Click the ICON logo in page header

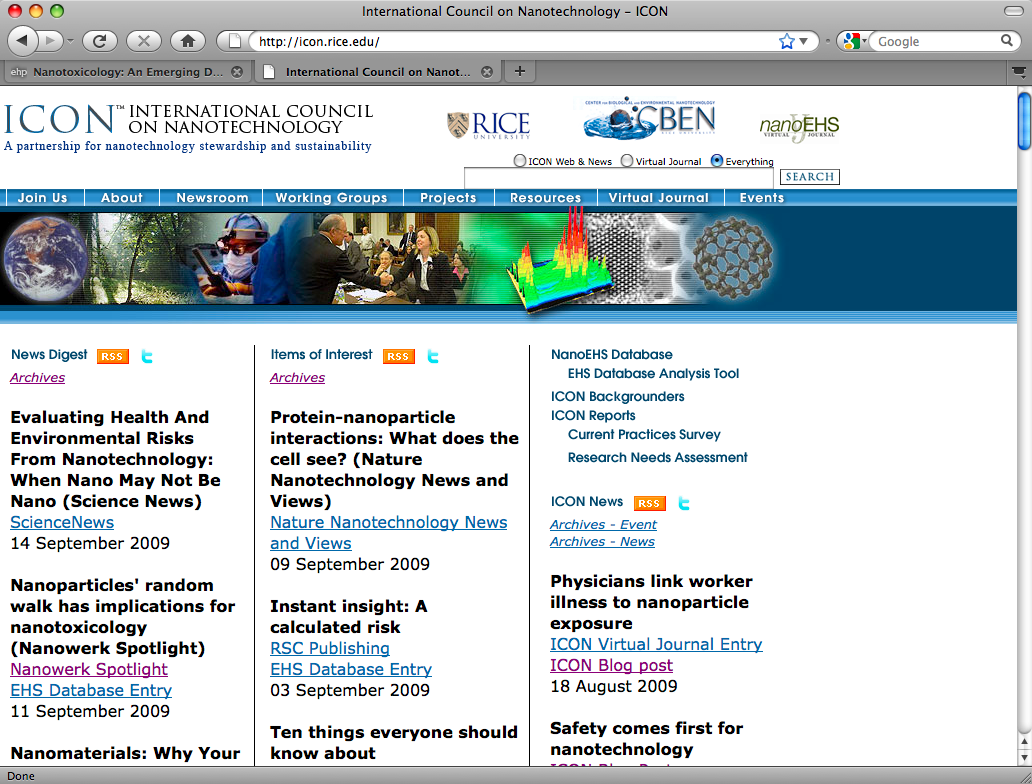click(x=188, y=127)
